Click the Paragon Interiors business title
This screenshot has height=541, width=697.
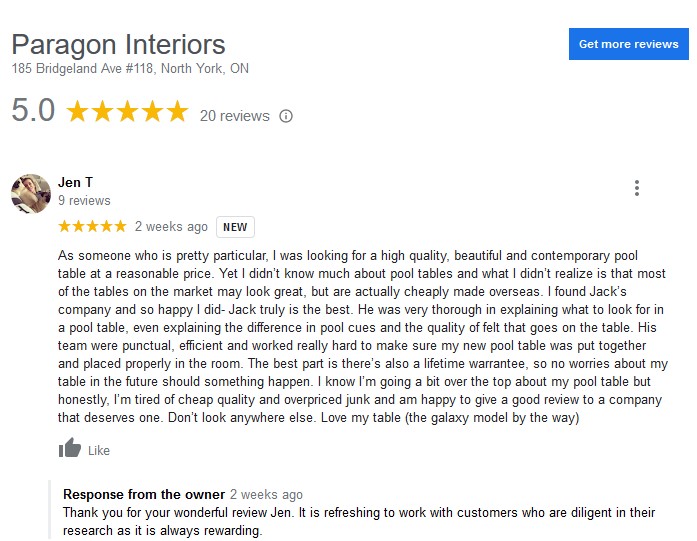pos(118,45)
